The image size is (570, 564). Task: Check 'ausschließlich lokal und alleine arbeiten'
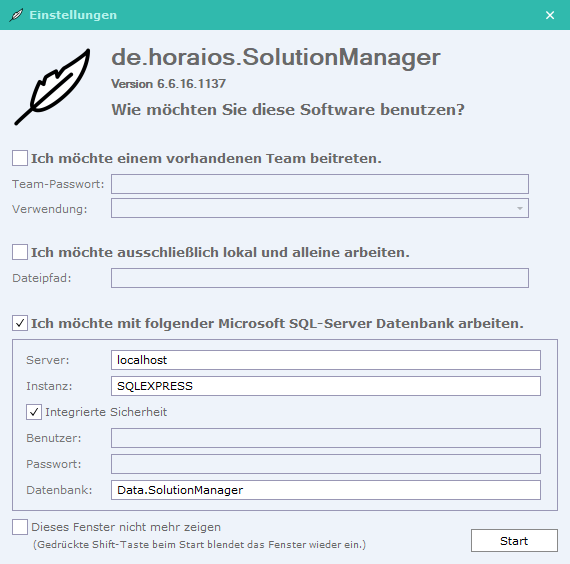20,252
